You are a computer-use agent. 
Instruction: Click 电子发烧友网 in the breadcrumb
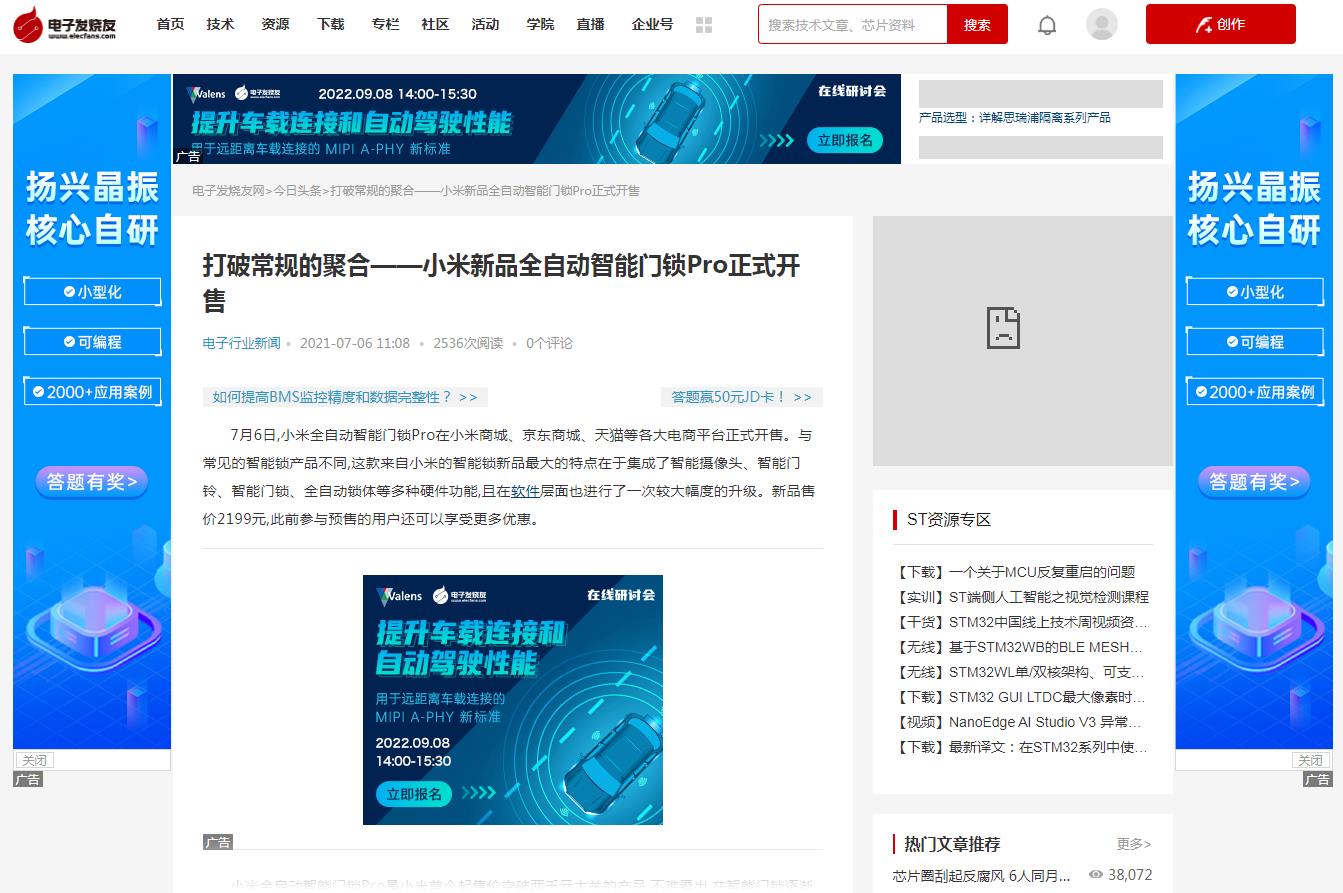point(228,190)
